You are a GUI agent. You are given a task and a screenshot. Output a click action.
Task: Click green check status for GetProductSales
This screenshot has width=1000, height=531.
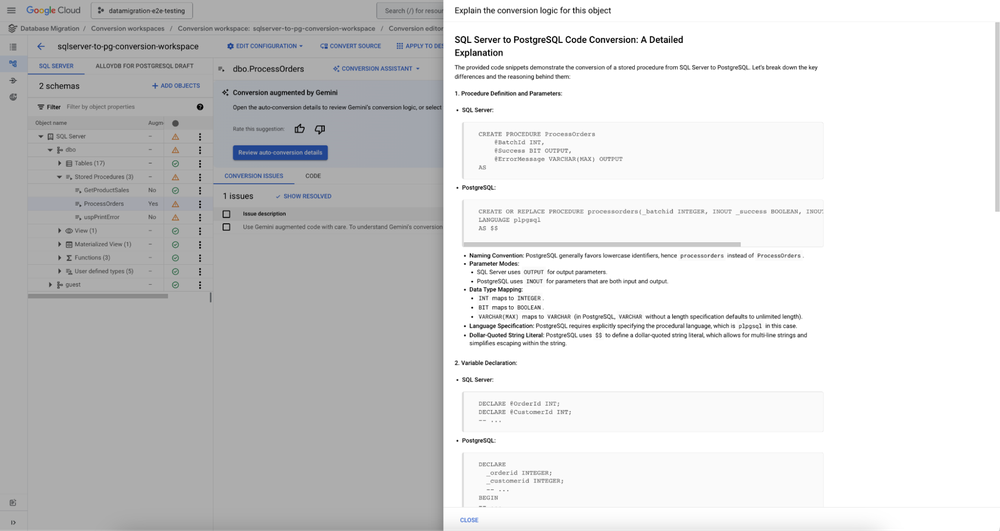(175, 191)
